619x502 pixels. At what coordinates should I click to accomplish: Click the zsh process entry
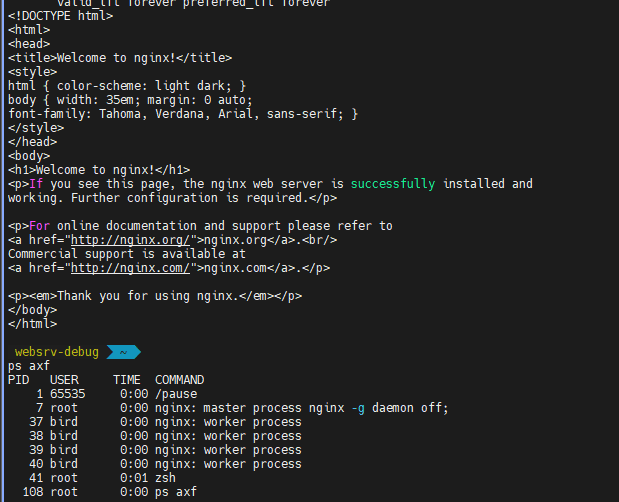tap(165, 478)
